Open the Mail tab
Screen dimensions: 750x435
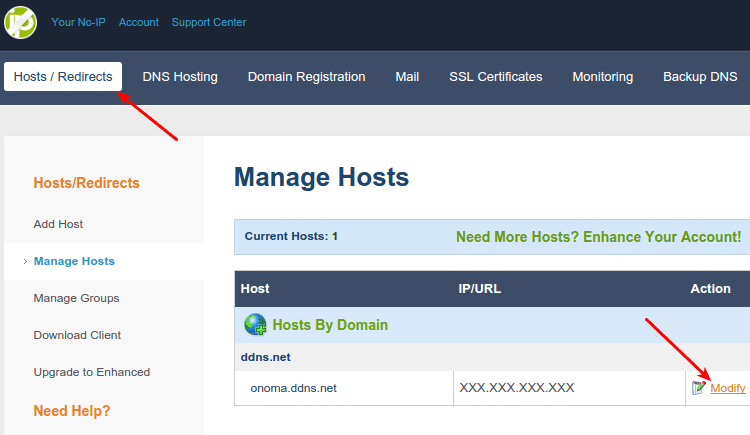407,77
